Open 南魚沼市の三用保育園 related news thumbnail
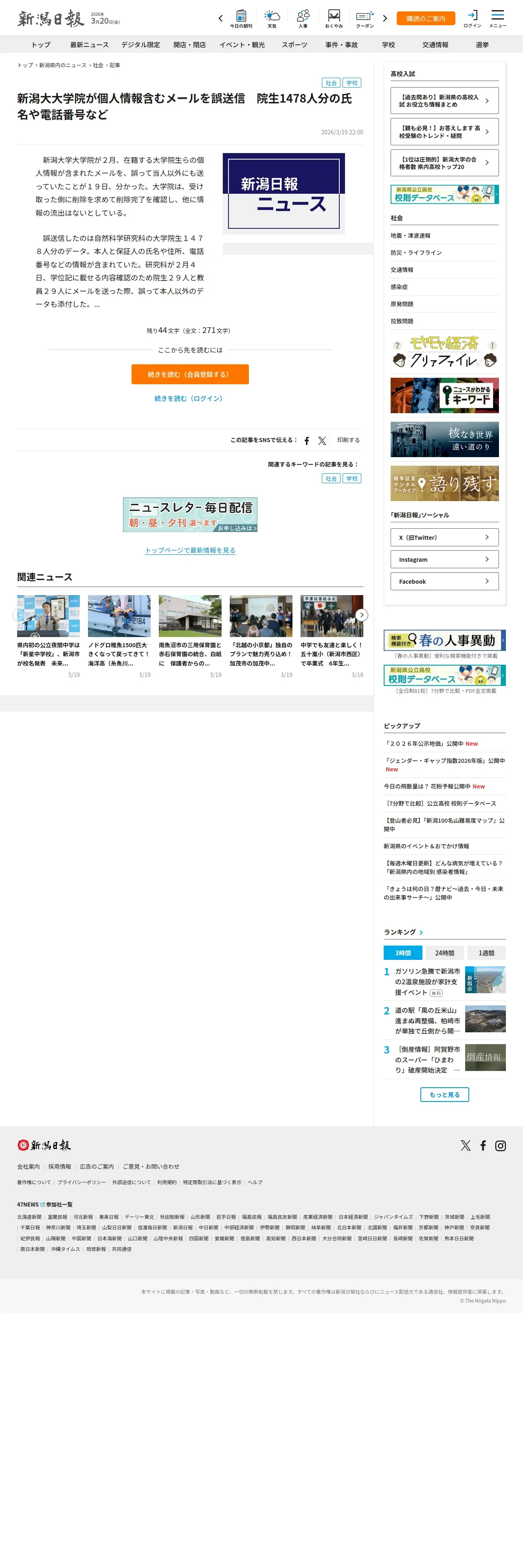 pos(190,616)
